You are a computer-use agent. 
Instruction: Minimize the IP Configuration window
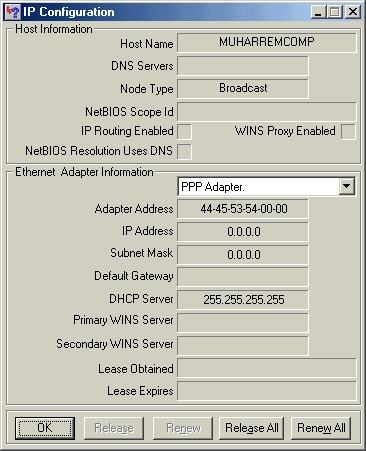point(319,12)
